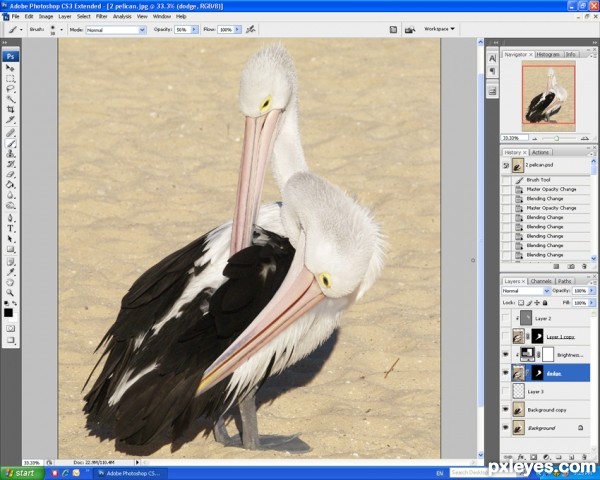Show Layer 3 visibility

click(x=506, y=392)
